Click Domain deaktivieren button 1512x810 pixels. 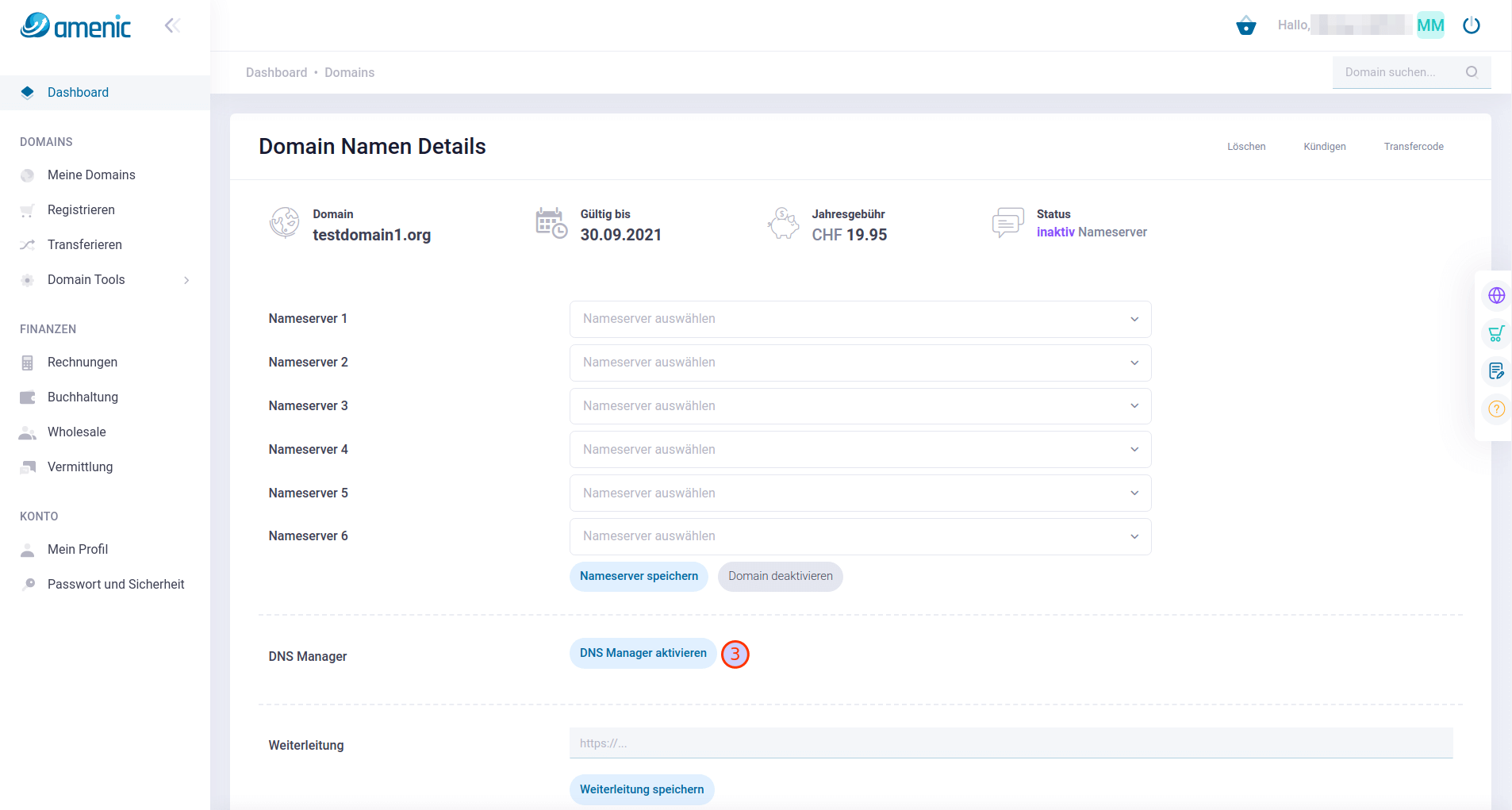pyautogui.click(x=781, y=577)
